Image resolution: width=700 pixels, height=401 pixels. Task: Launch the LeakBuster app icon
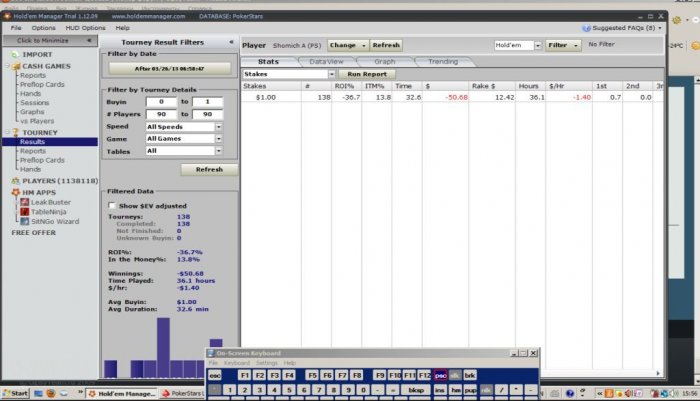coord(25,202)
